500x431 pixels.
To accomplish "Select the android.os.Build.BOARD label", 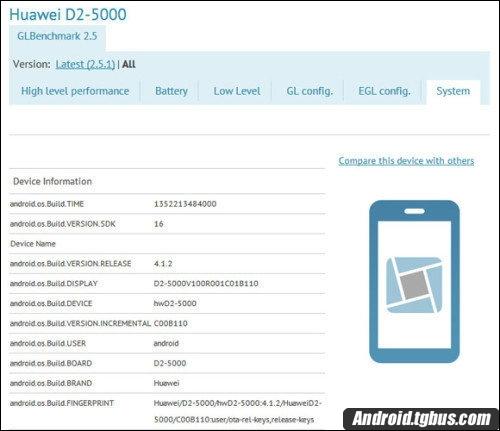I will pyautogui.click(x=51, y=363).
